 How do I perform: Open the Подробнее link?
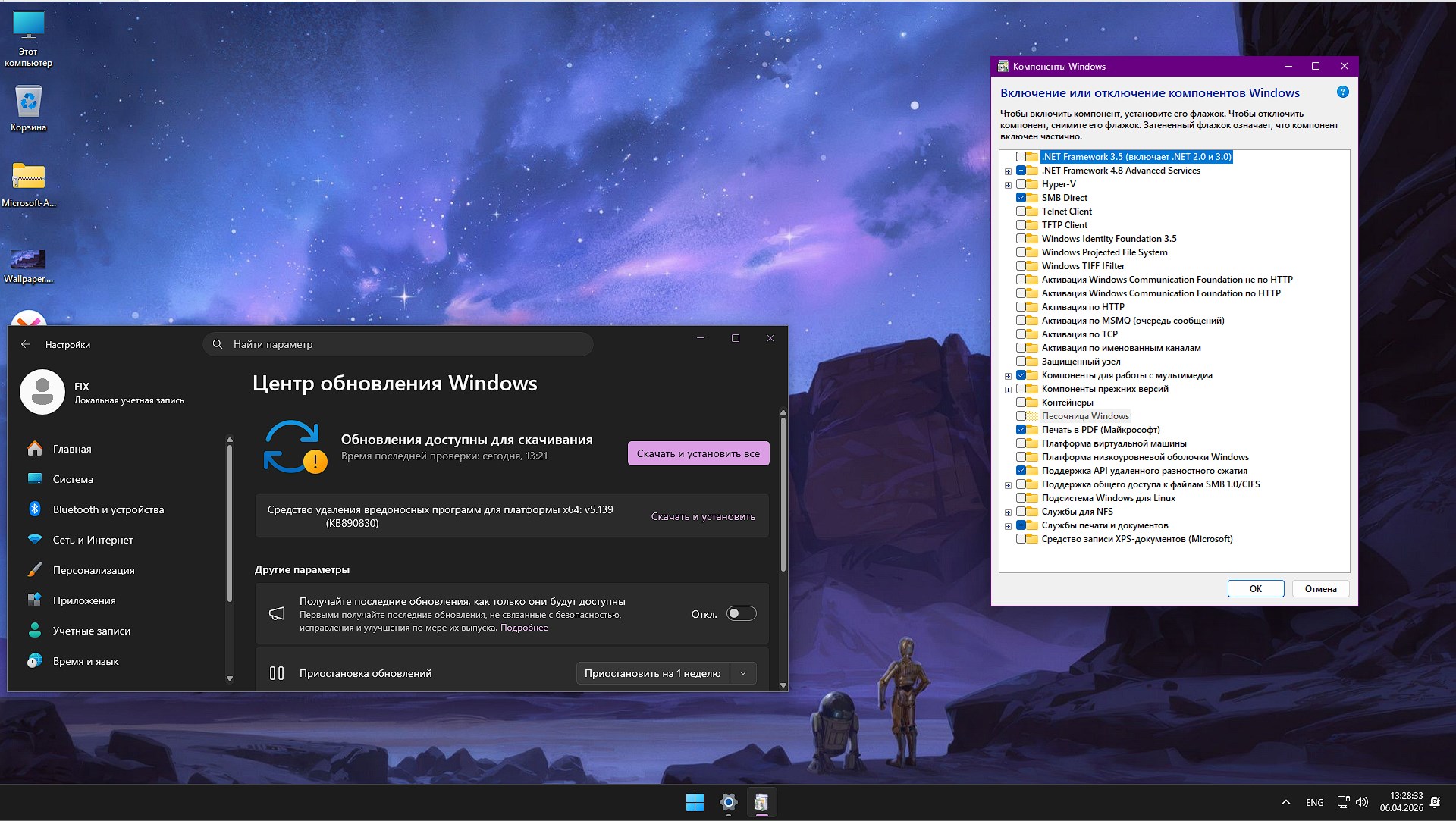(x=525, y=627)
